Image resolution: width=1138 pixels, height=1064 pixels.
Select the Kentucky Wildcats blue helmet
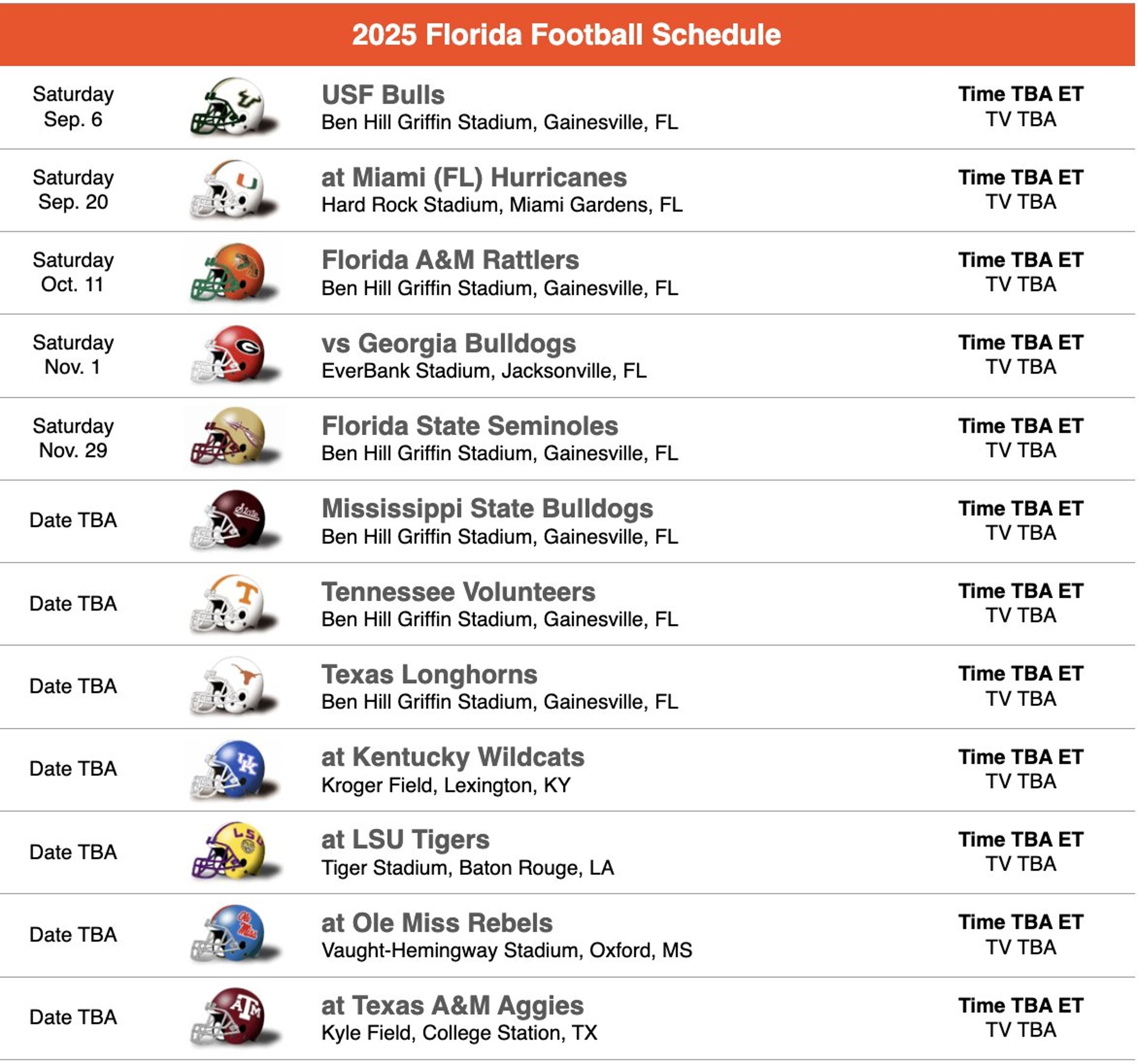(234, 769)
